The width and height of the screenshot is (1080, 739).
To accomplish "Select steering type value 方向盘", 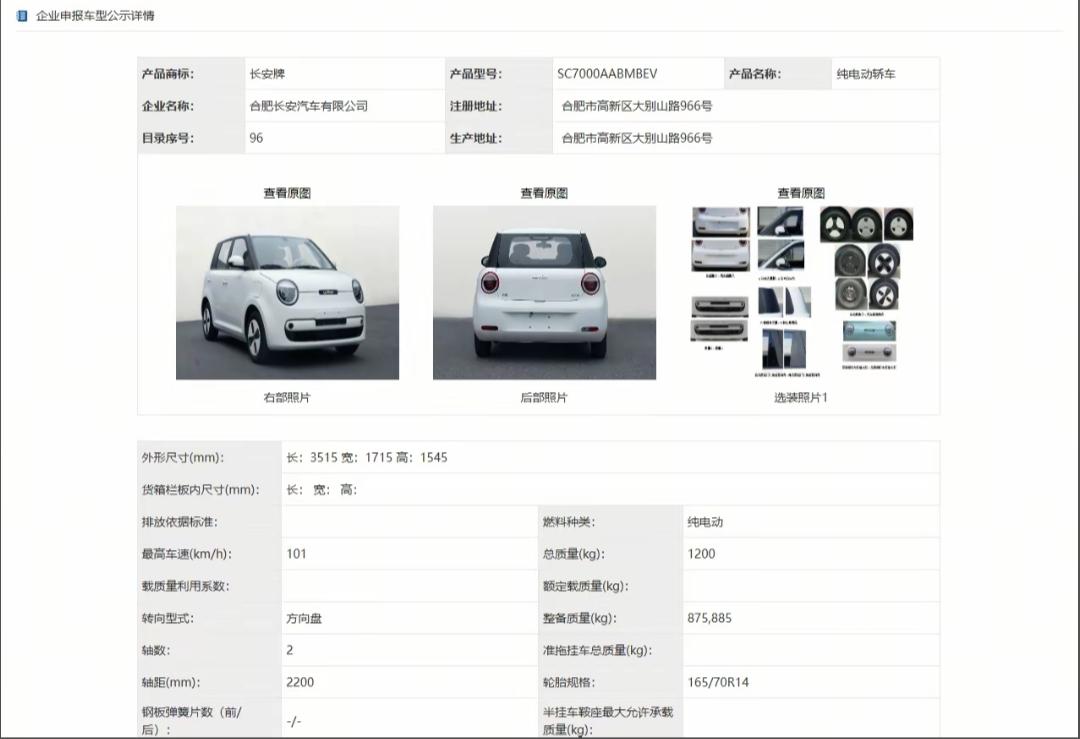I will pyautogui.click(x=304, y=618).
